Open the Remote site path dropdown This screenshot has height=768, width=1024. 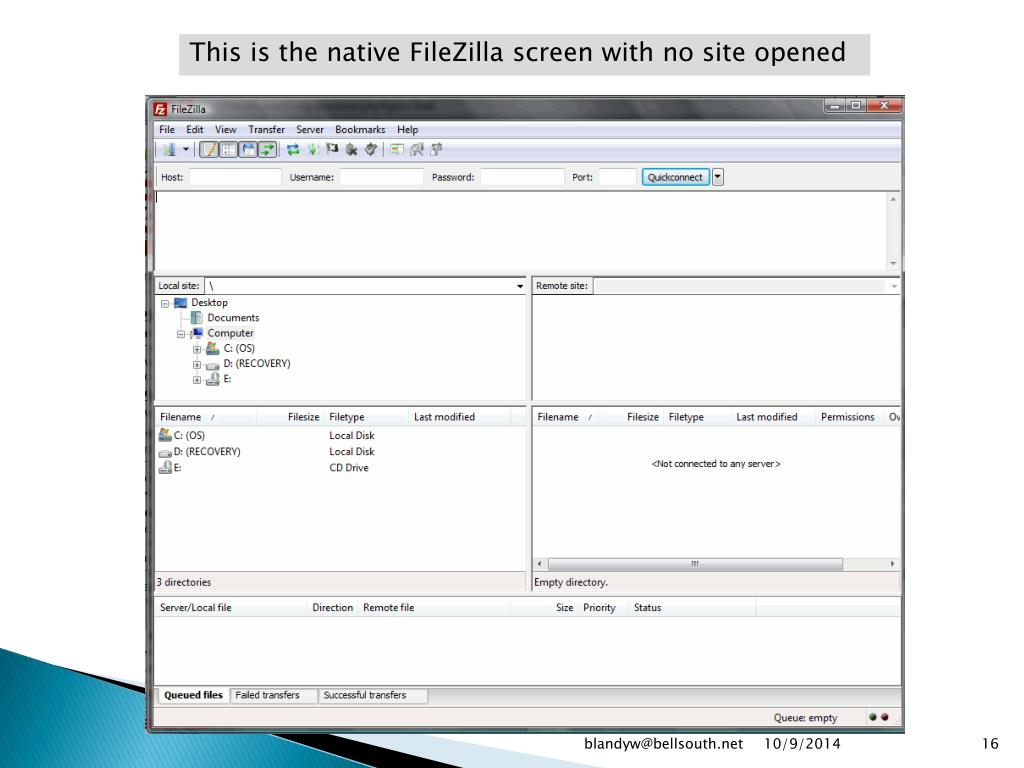[893, 286]
